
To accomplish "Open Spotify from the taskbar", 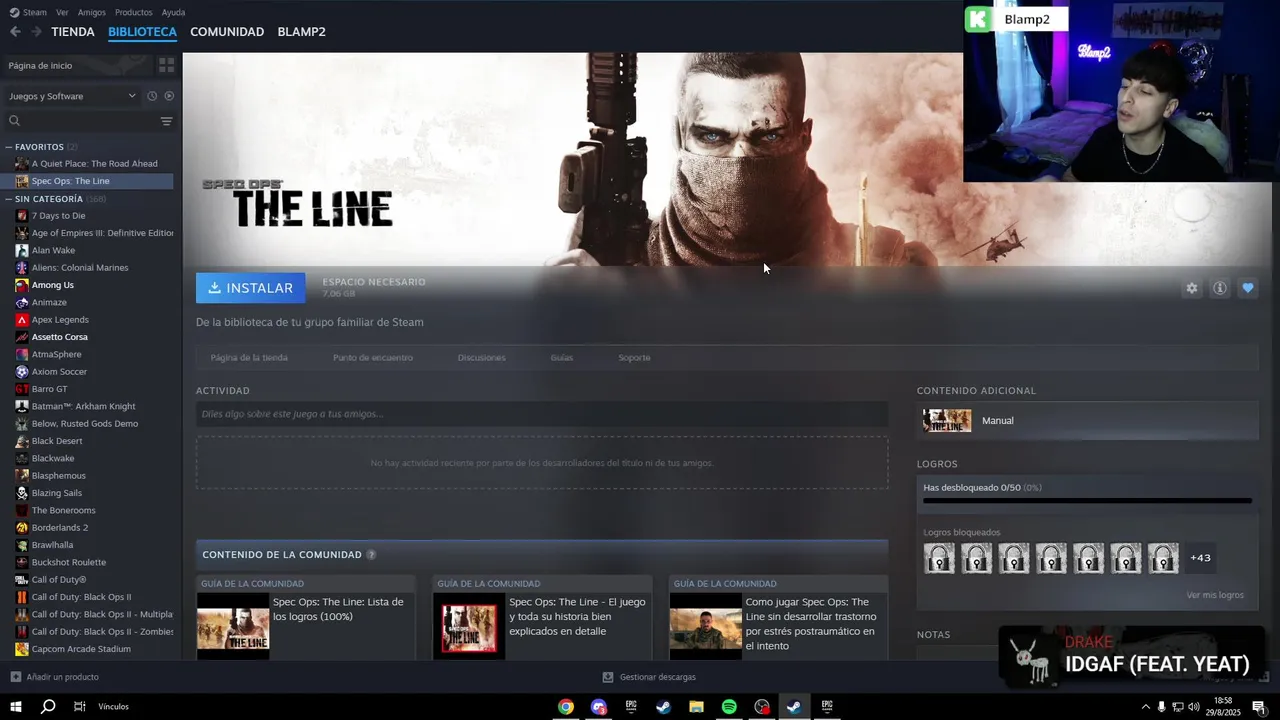I will coord(729,707).
